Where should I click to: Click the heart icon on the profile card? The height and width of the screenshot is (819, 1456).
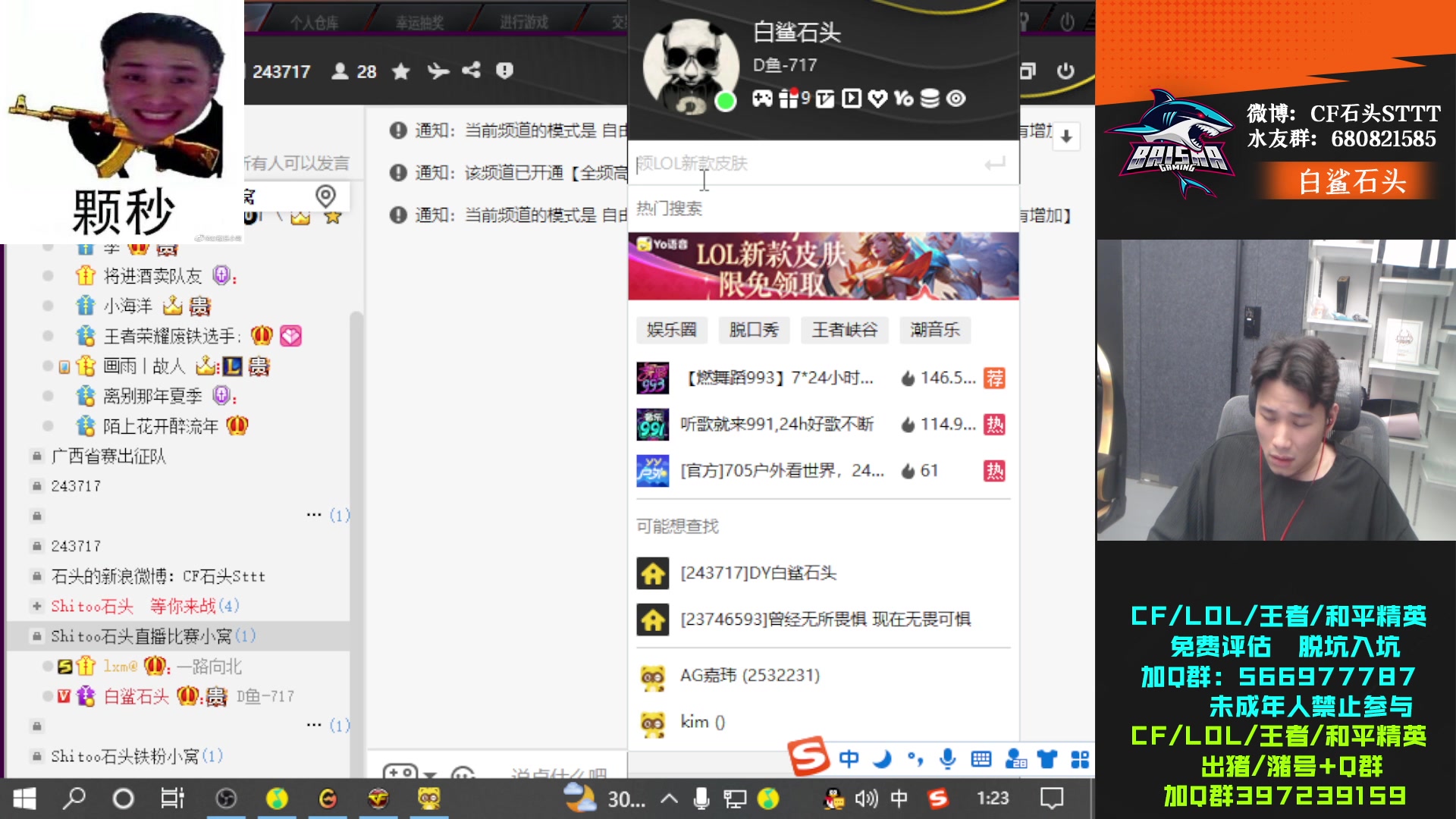point(877,99)
